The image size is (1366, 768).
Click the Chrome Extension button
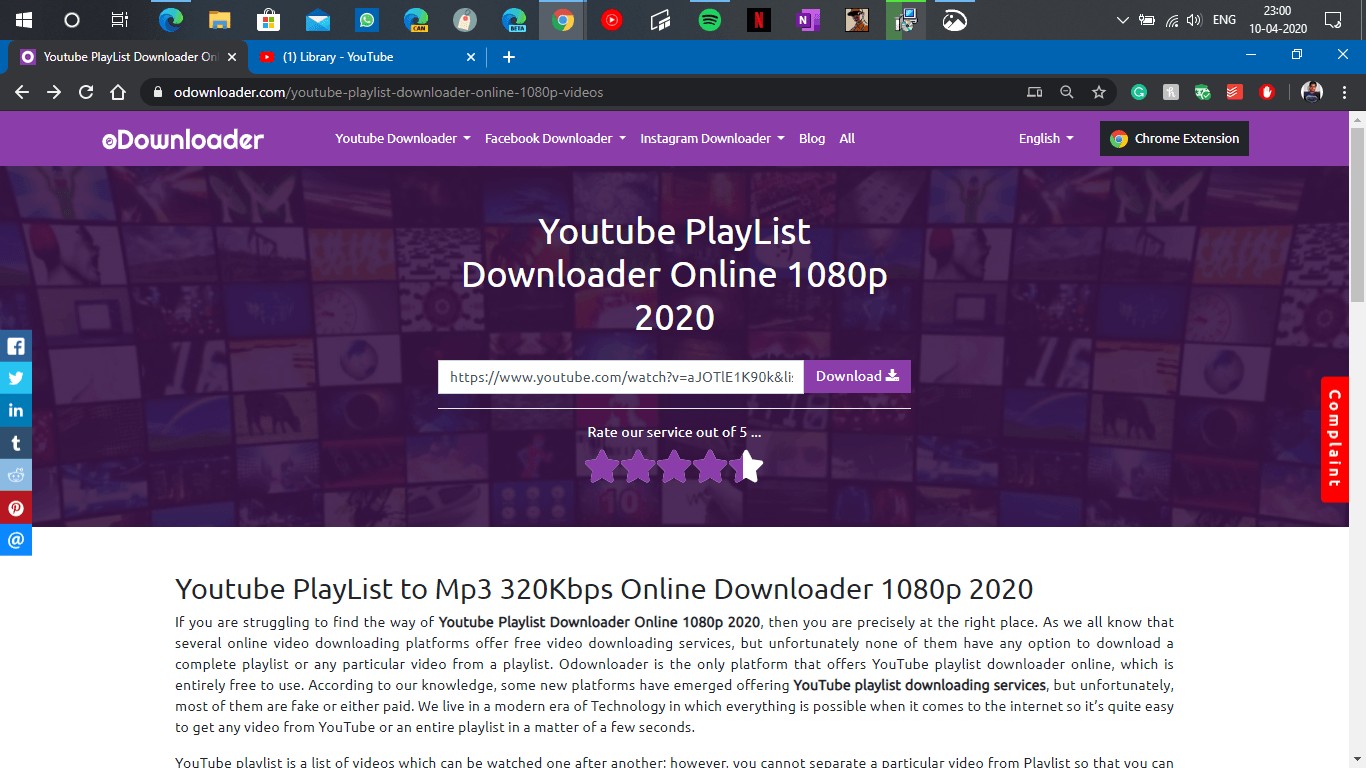1174,139
